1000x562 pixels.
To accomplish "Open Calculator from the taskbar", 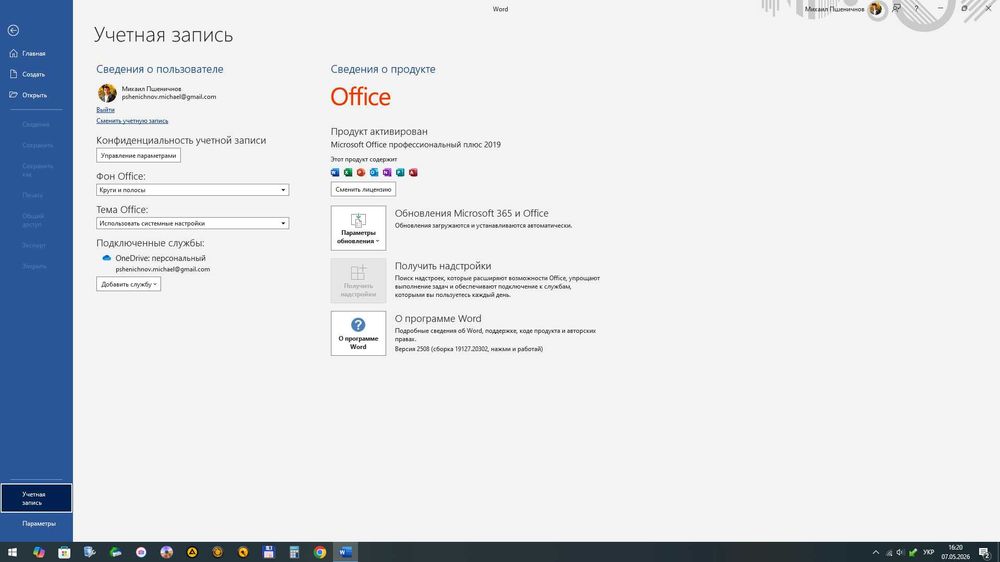I will point(294,552).
